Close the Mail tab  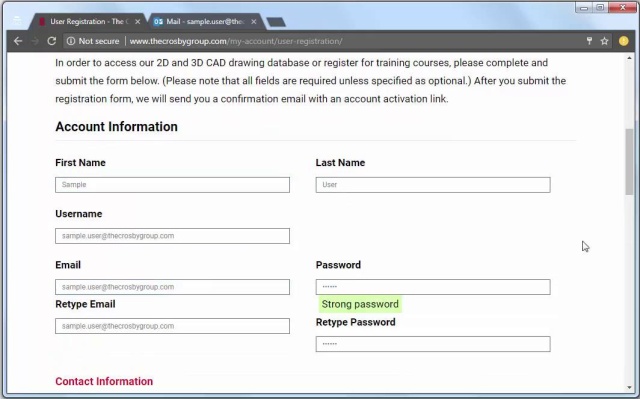pos(254,22)
